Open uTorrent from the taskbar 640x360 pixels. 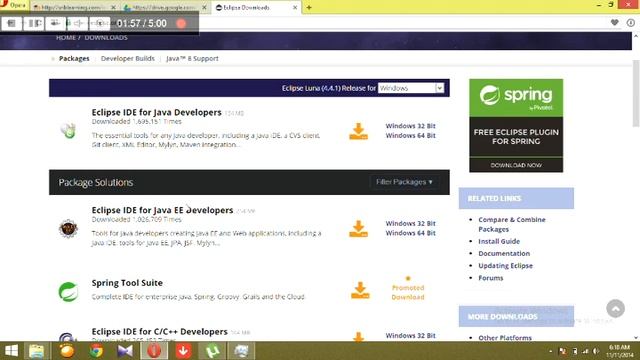(212, 351)
